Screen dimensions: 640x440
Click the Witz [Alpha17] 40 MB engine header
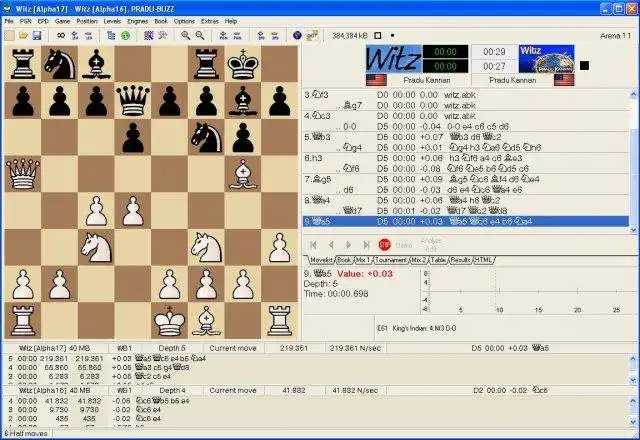55,348
